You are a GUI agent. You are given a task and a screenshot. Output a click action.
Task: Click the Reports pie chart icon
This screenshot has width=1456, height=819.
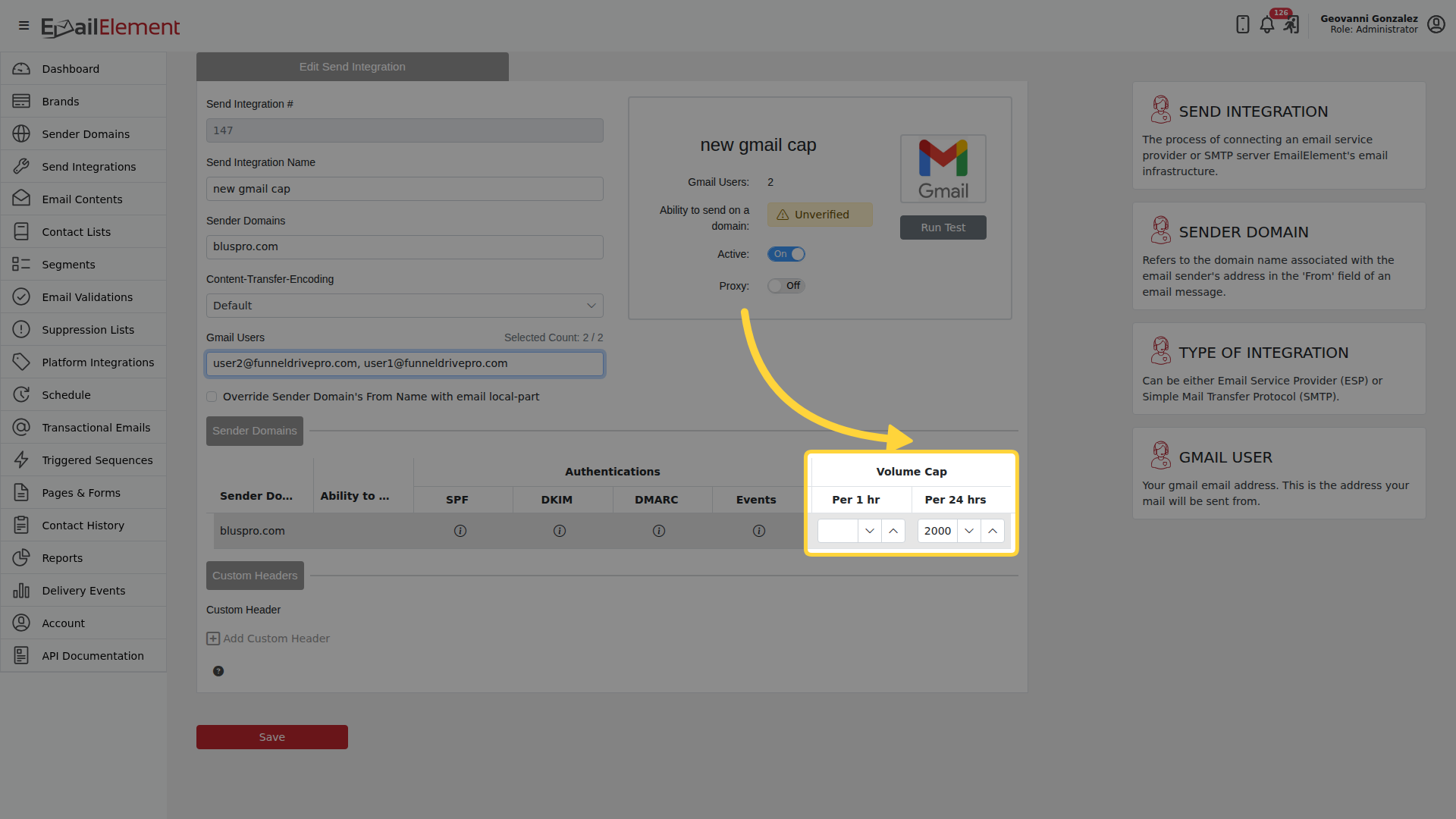[x=21, y=558]
